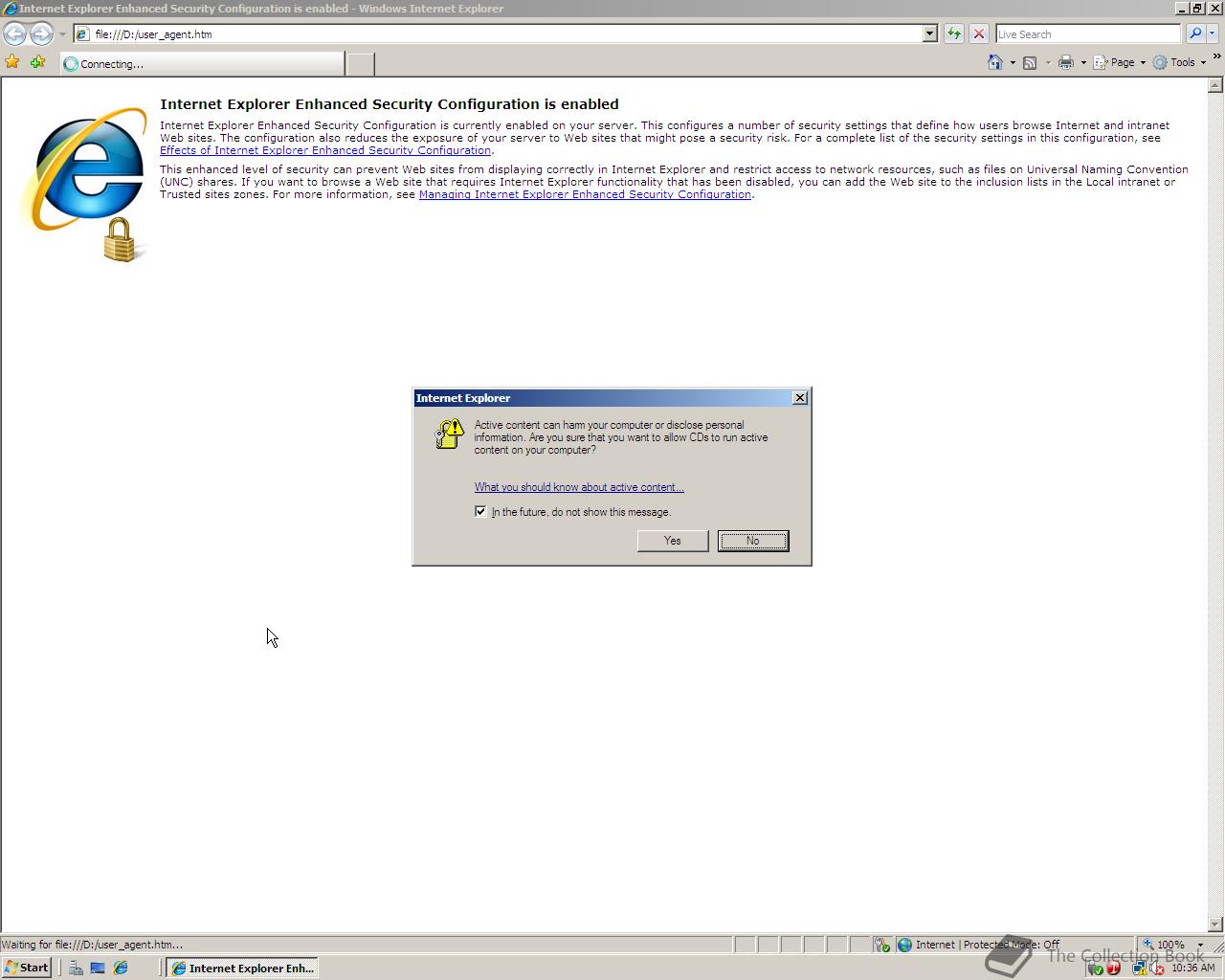Click the 10:36 AM system clock
This screenshot has width=1225, height=980.
[1192, 969]
